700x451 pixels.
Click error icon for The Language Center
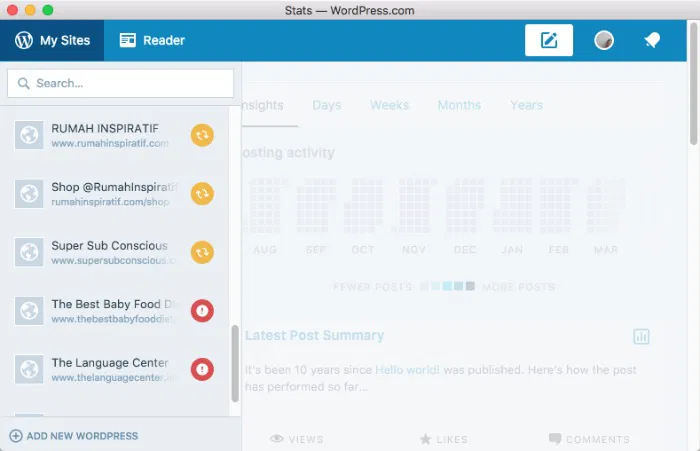(x=202, y=369)
